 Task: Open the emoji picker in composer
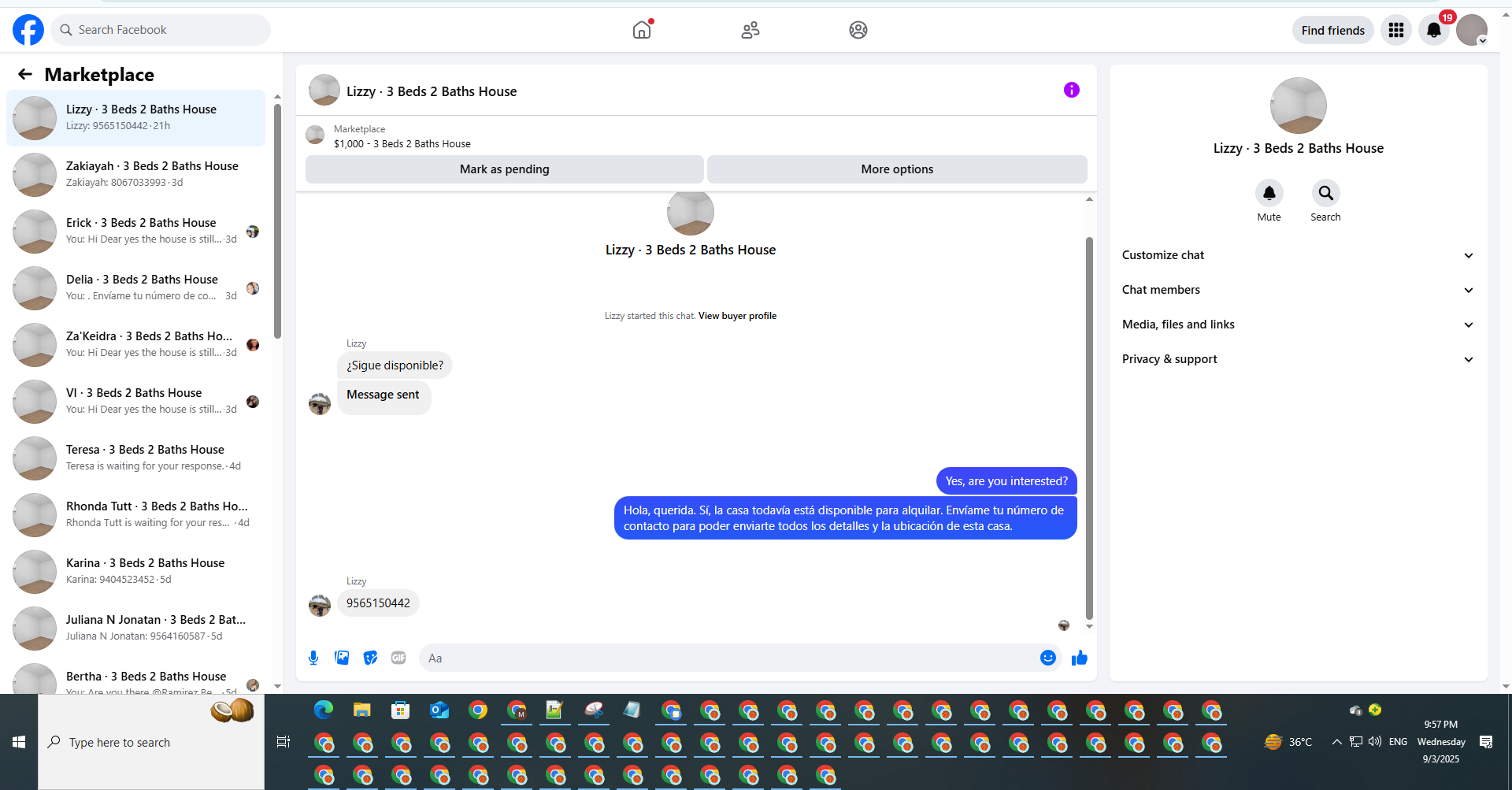click(x=1048, y=658)
